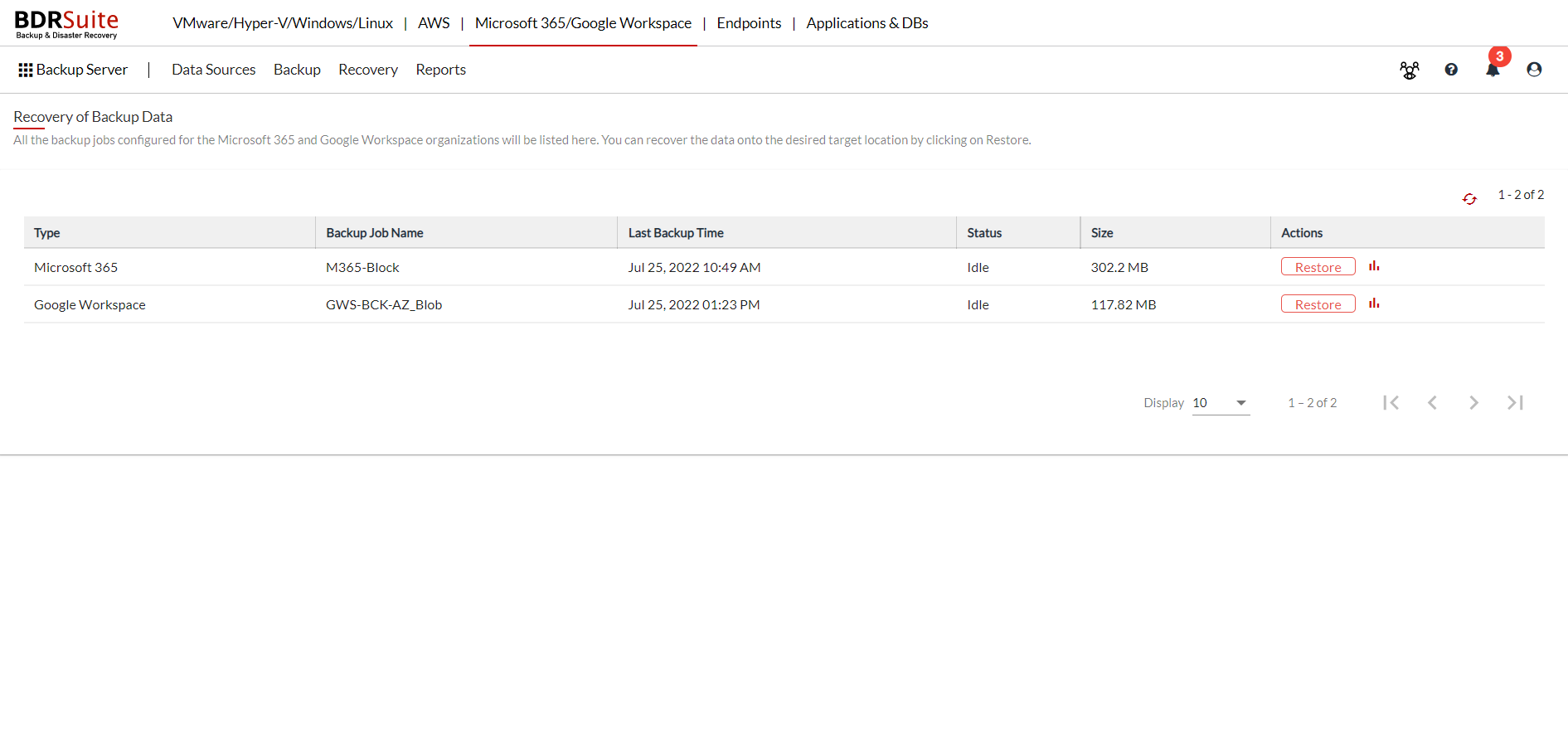1568x748 pixels.
Task: Open the Backup menu
Action: (x=297, y=70)
